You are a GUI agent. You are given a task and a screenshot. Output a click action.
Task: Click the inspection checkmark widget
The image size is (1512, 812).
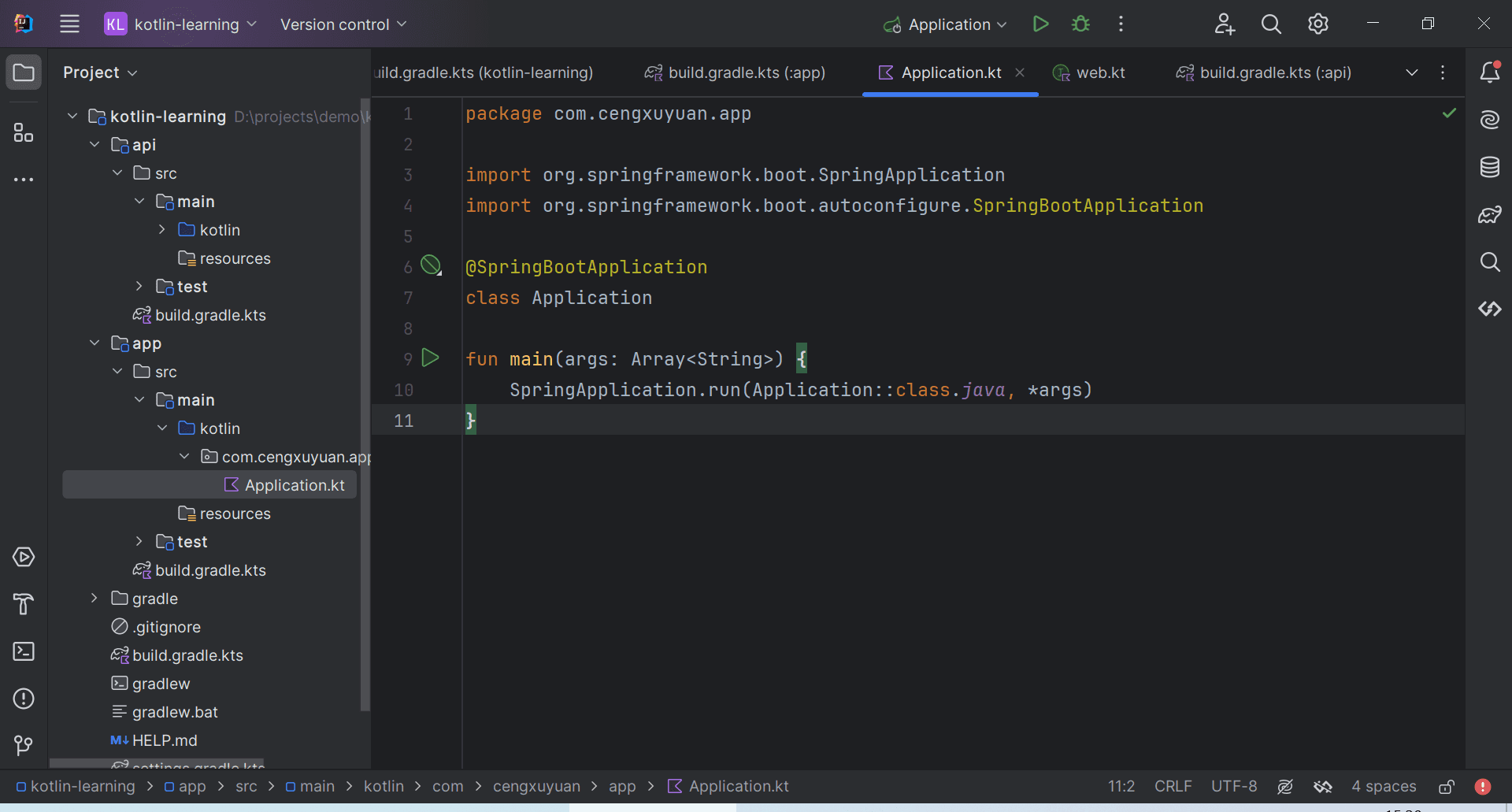point(1449,113)
